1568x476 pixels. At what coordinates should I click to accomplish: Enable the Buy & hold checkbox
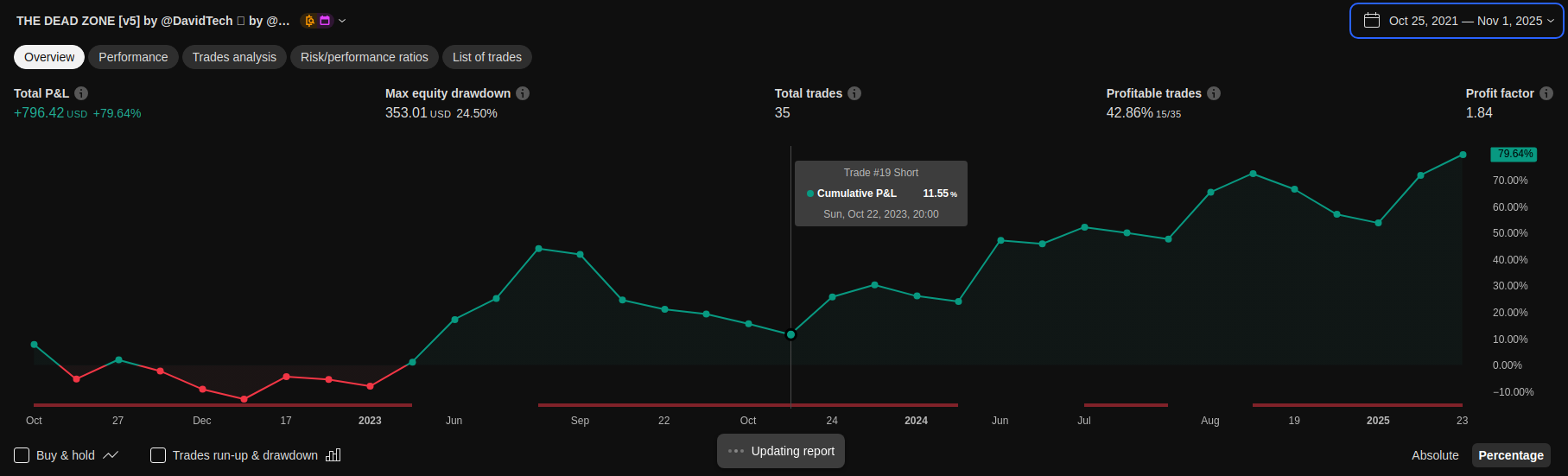pyautogui.click(x=22, y=455)
